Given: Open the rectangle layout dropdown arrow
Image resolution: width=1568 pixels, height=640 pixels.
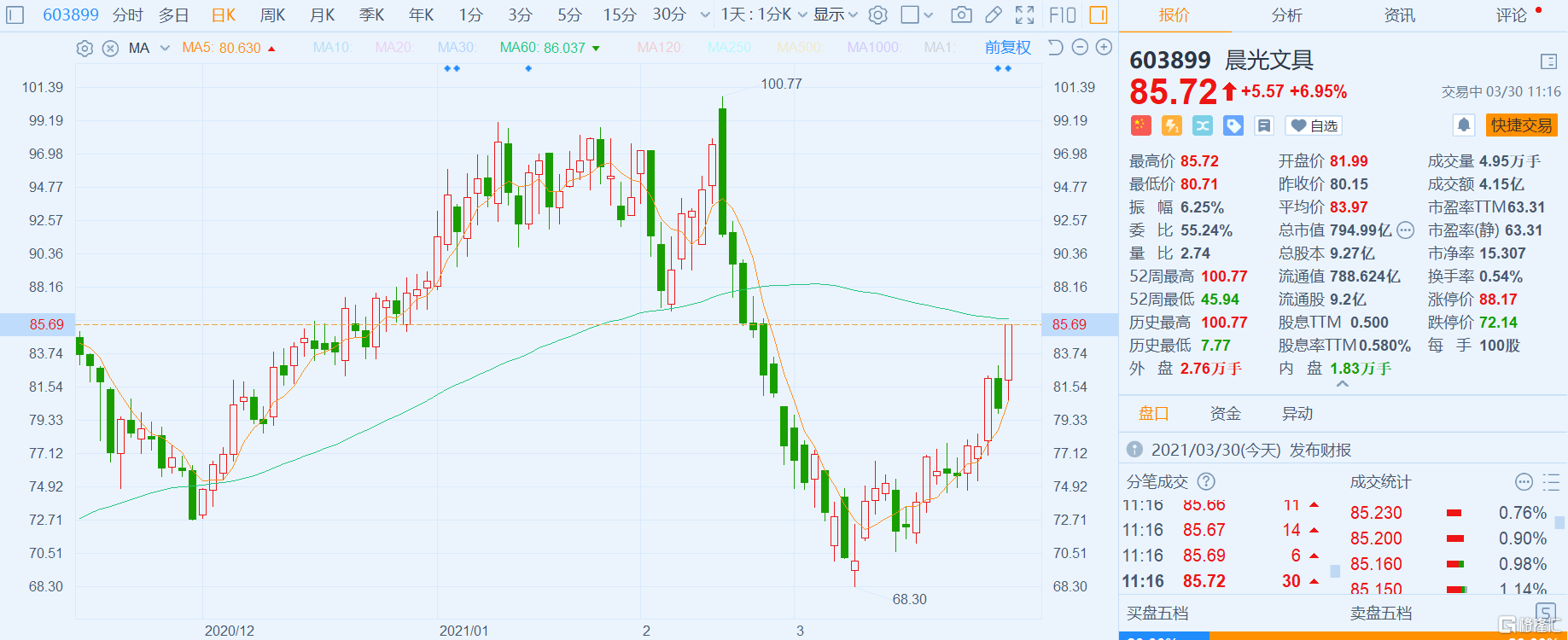Looking at the screenshot, I should click(929, 15).
